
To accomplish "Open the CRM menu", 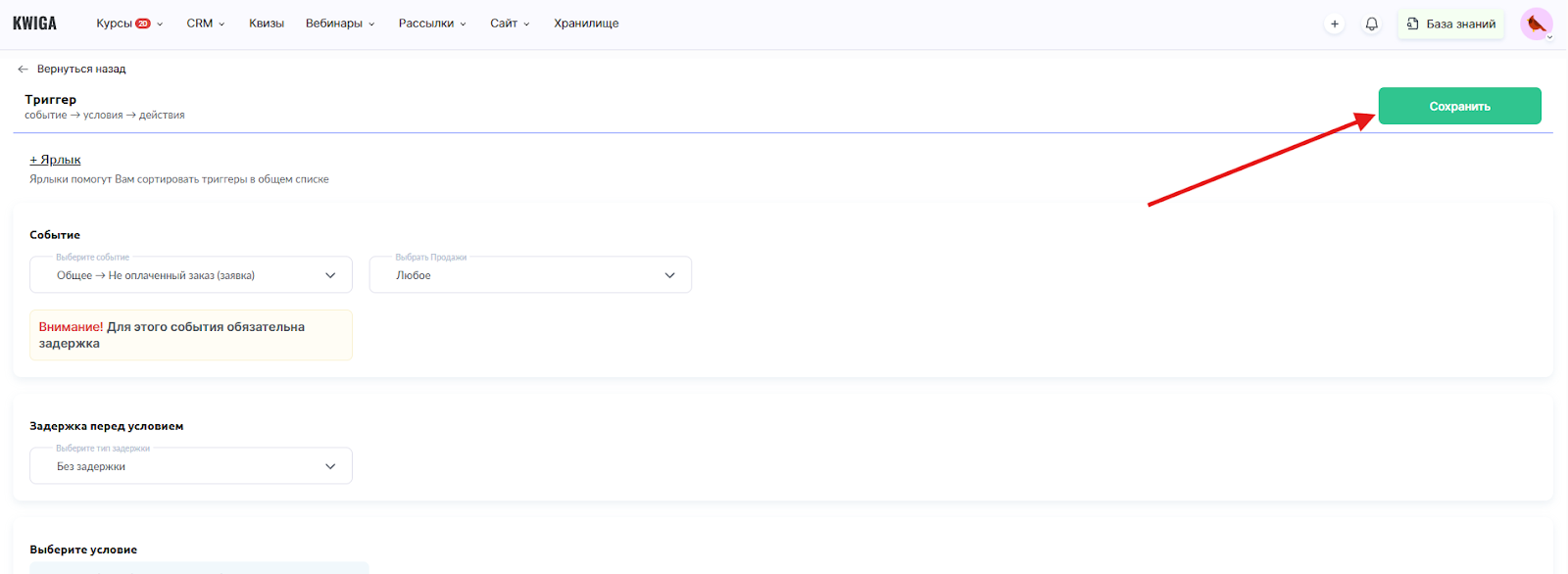I will pos(205,24).
